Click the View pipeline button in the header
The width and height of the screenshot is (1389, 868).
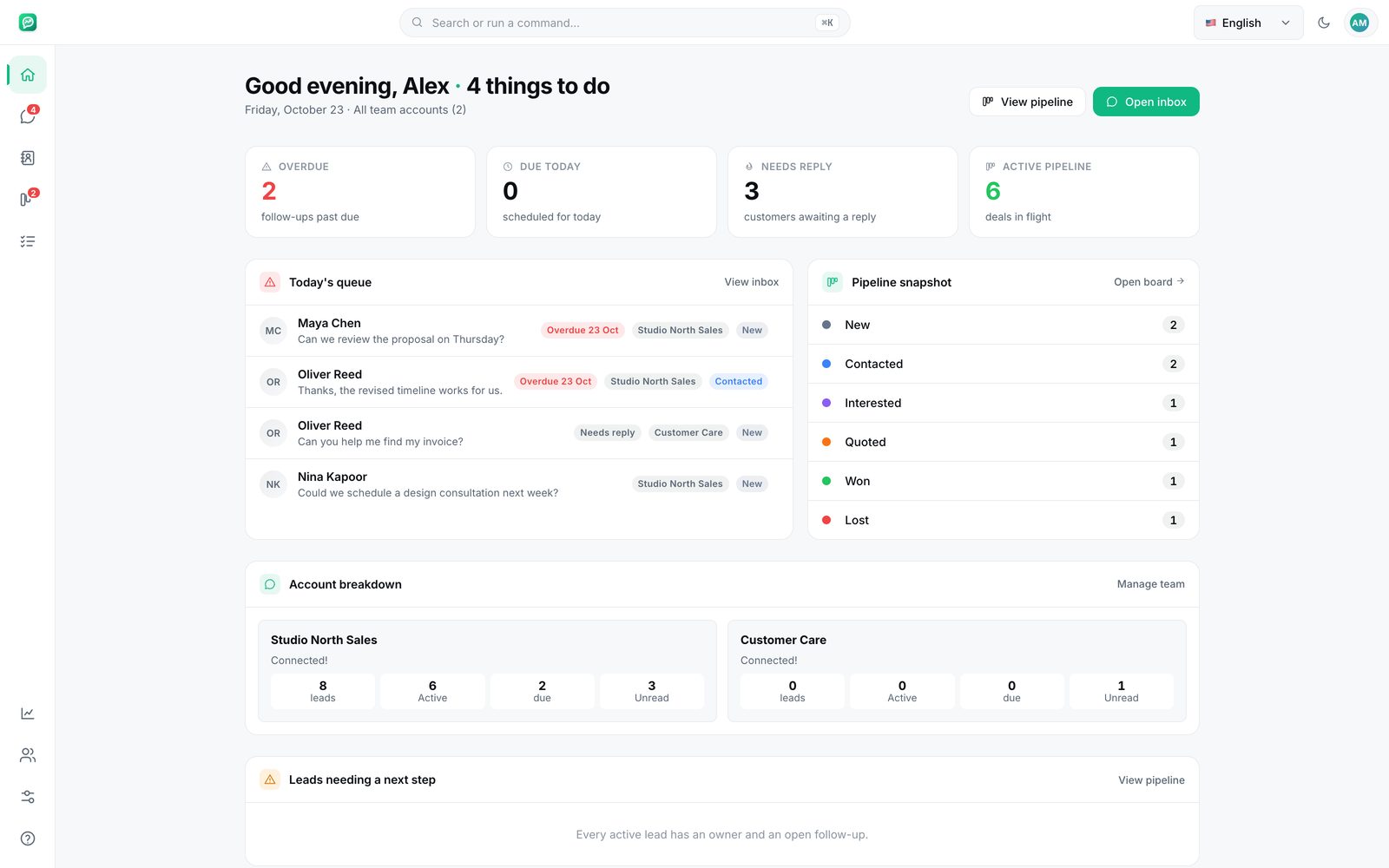[1027, 102]
